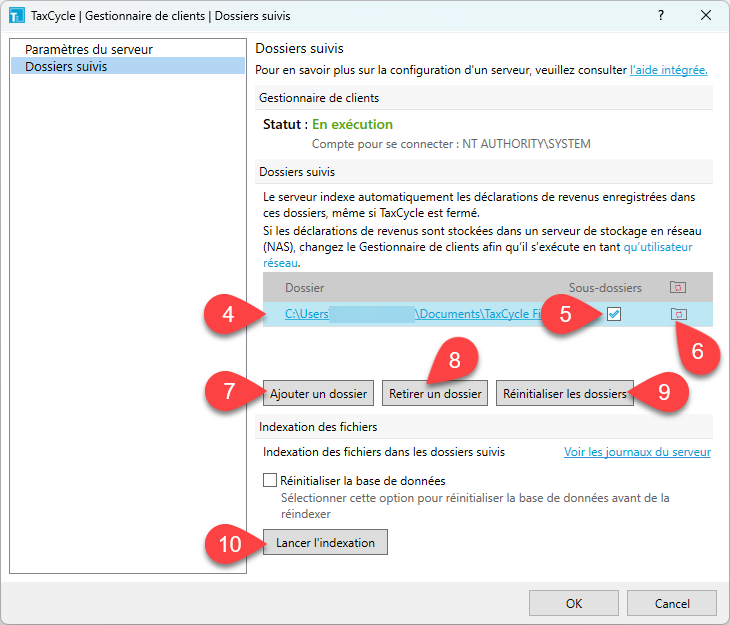This screenshot has height=625, width=730.
Task: Click the Dossier column header
Action: point(304,288)
